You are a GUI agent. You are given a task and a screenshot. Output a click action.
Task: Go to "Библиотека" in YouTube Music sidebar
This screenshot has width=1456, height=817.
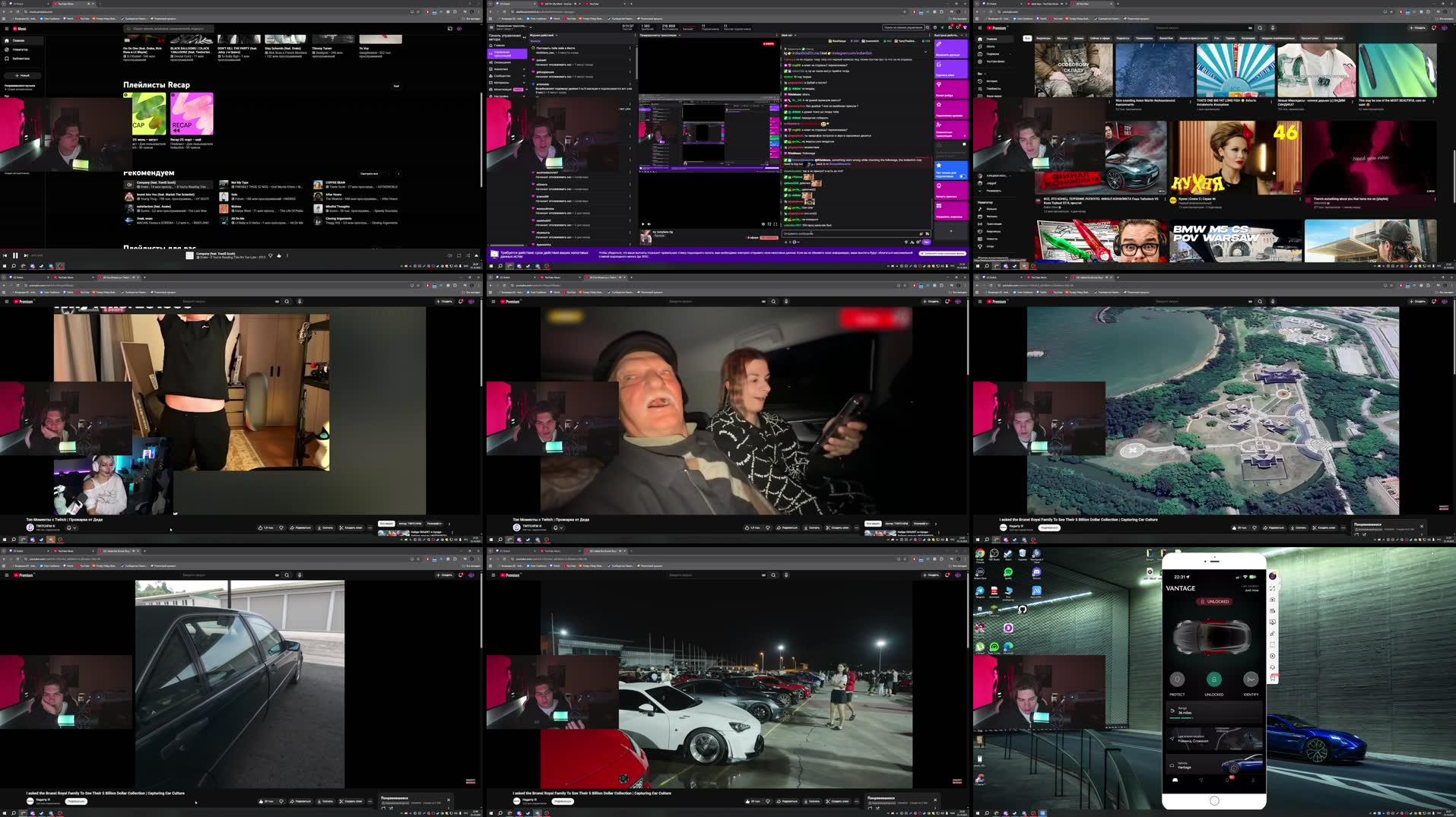click(21, 59)
